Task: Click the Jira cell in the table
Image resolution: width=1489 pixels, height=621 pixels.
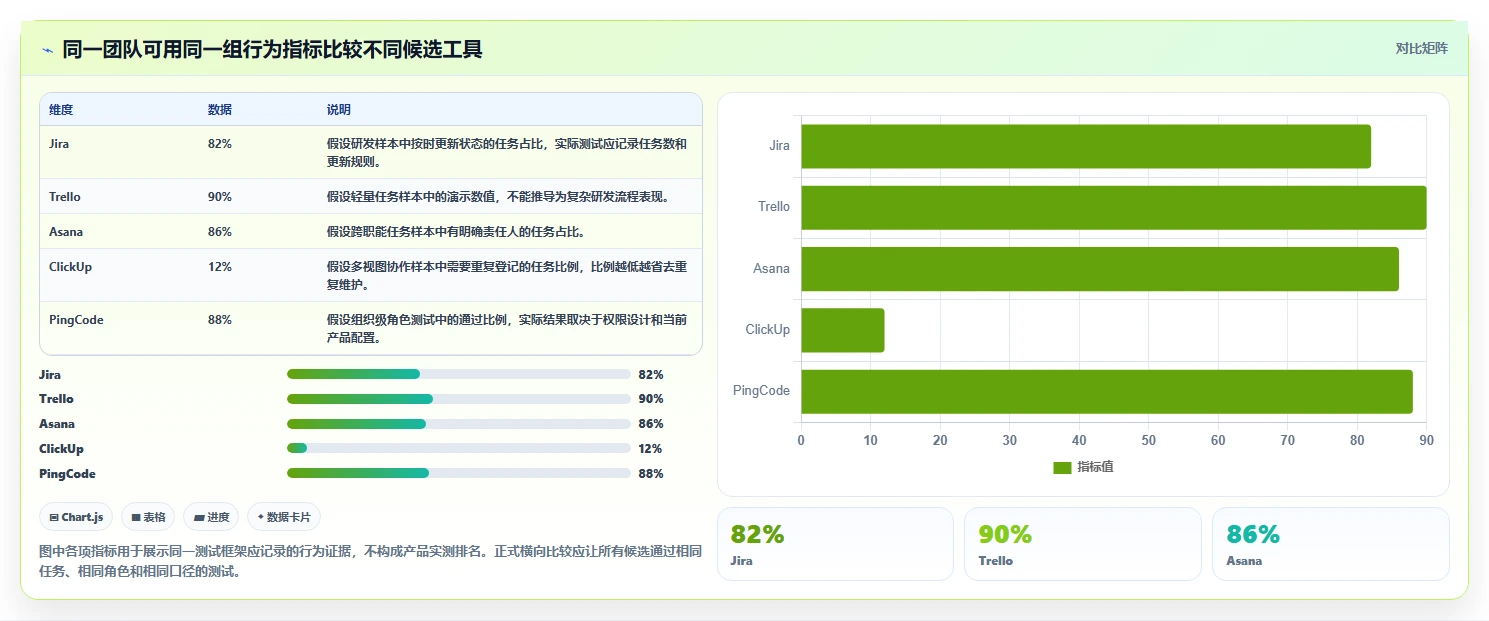Action: (59, 144)
